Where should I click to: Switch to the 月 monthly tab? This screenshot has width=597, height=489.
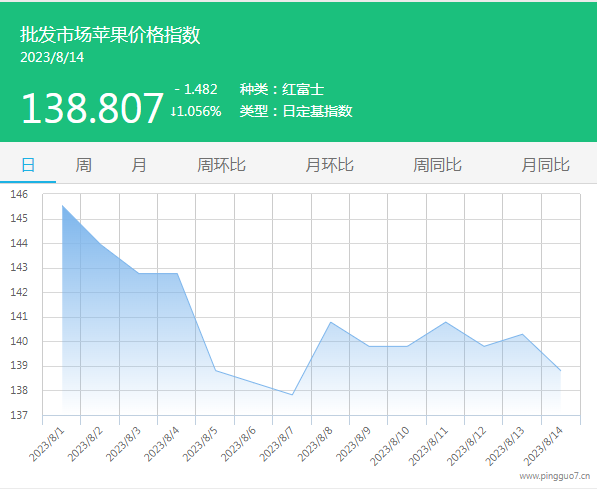tap(139, 165)
